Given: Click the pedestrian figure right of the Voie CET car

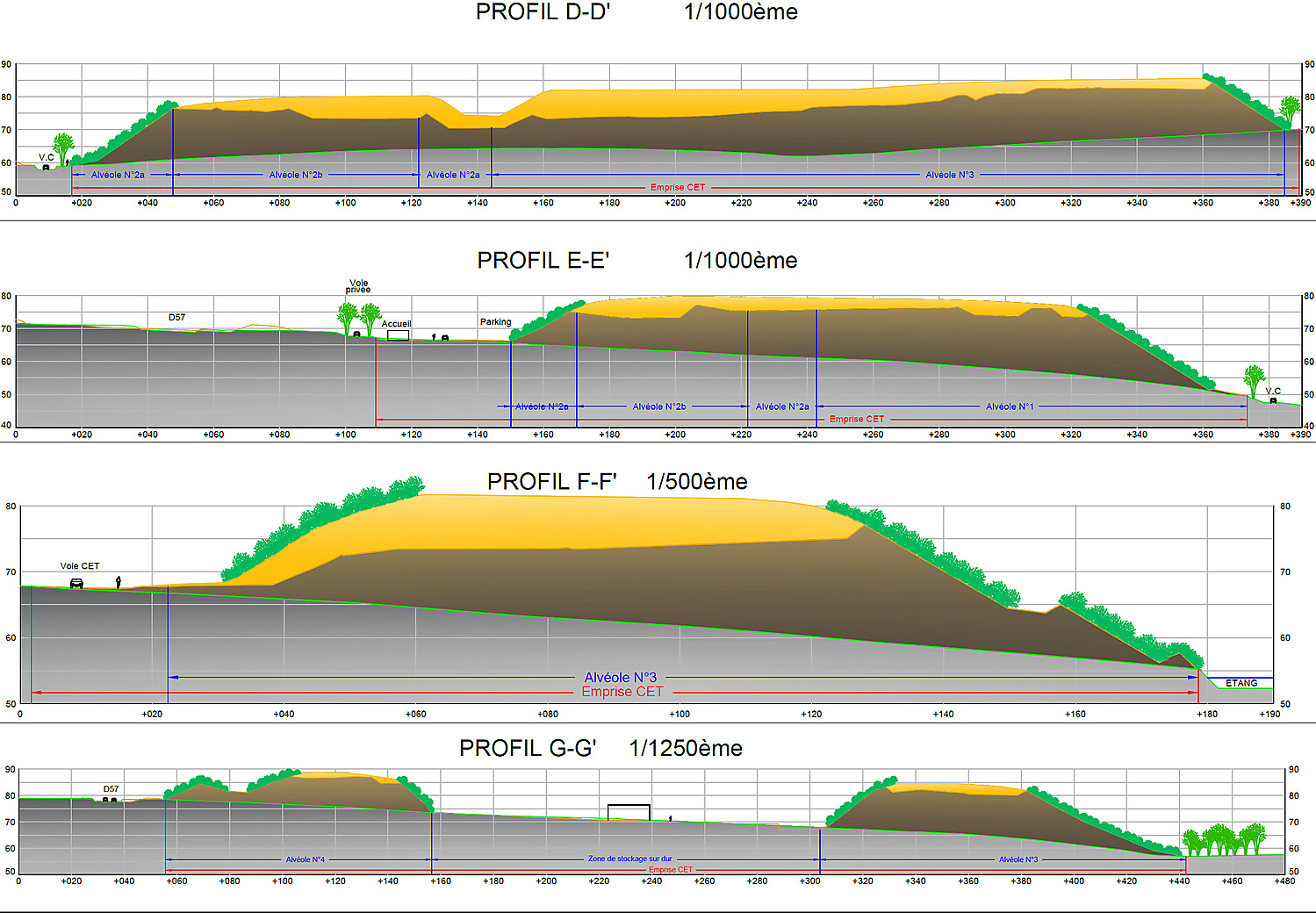Looking at the screenshot, I should pyautogui.click(x=119, y=582).
